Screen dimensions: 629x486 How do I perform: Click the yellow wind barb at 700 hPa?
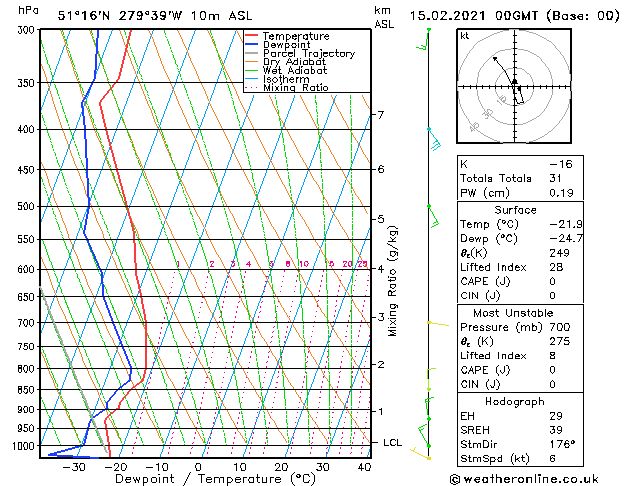[x=438, y=323]
